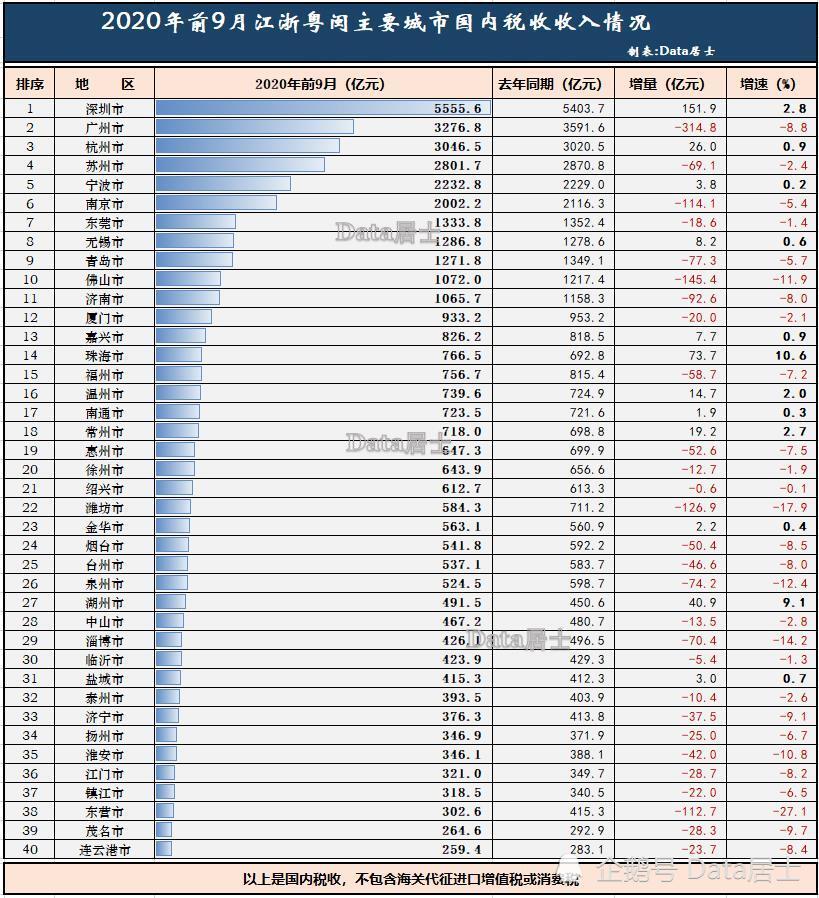
Task: Click the 排序 column header
Action: click(30, 84)
